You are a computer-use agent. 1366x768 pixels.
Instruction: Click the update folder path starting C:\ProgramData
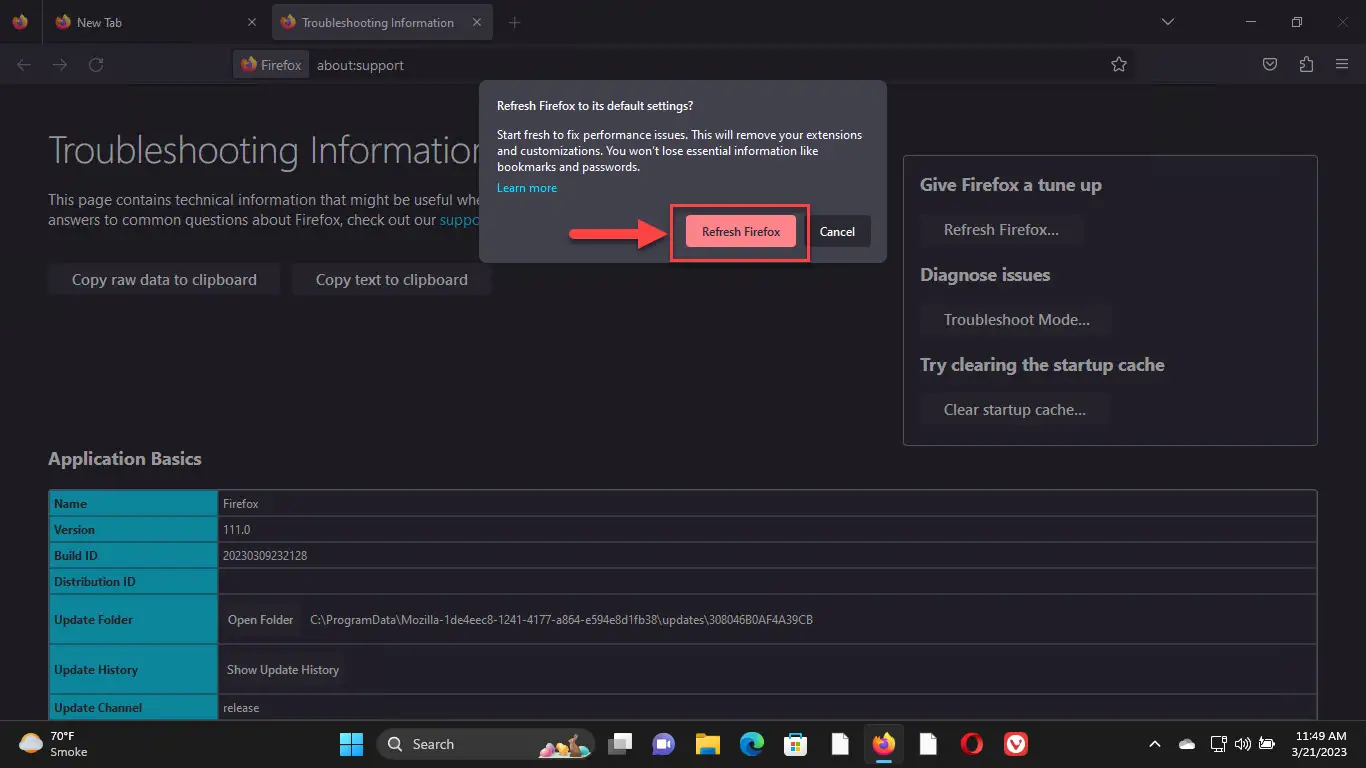point(561,620)
